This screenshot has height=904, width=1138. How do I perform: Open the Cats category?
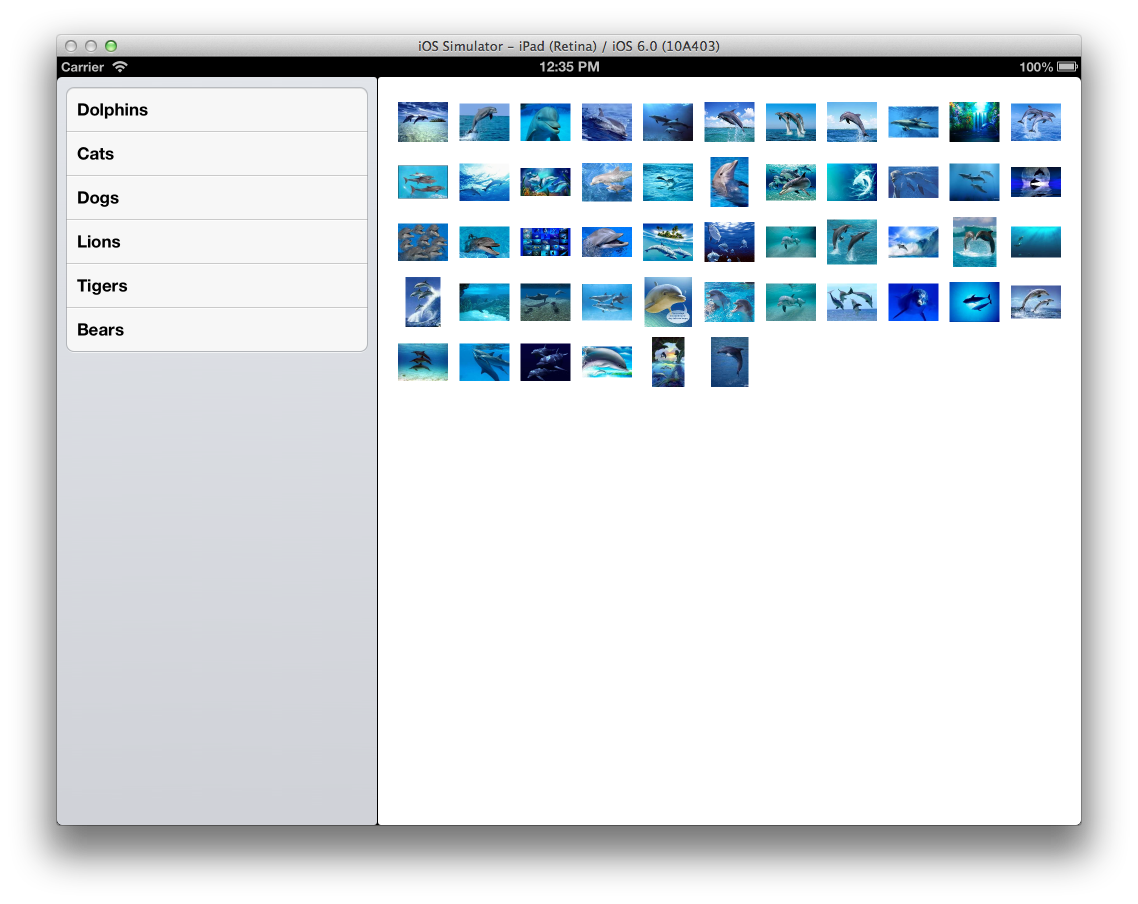tap(216, 154)
